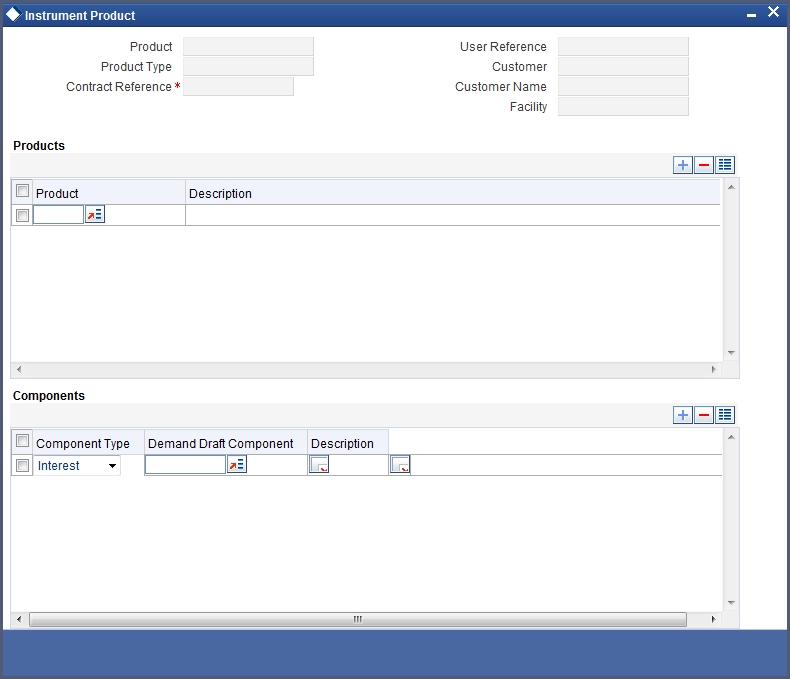The width and height of the screenshot is (790, 679).
Task: Open the Component Type Interest dropdown
Action: click(77, 465)
